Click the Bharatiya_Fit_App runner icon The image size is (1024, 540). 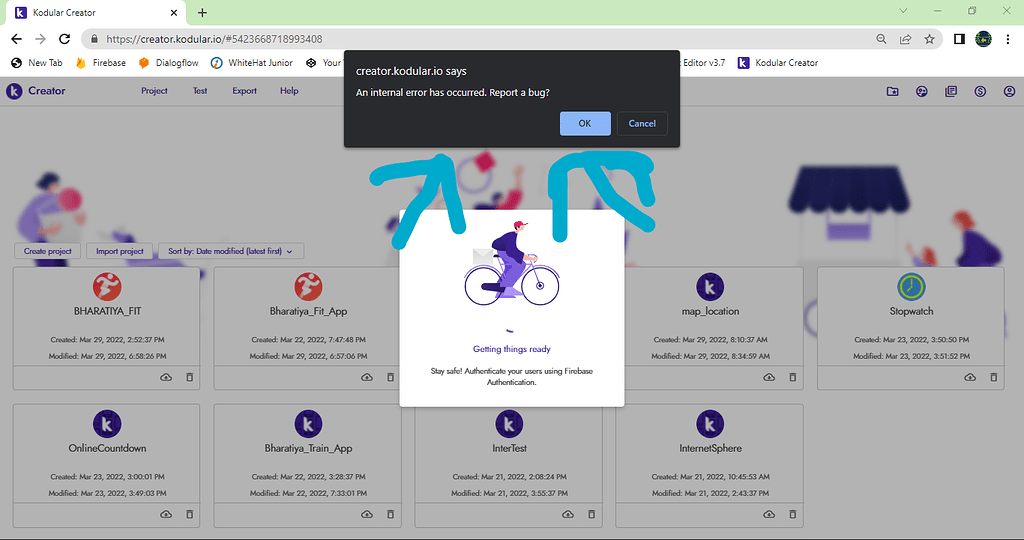click(308, 287)
